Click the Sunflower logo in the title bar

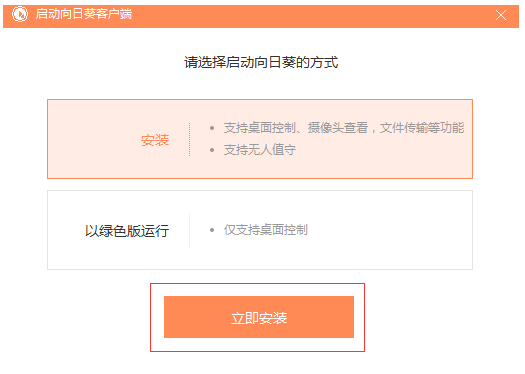click(20, 14)
